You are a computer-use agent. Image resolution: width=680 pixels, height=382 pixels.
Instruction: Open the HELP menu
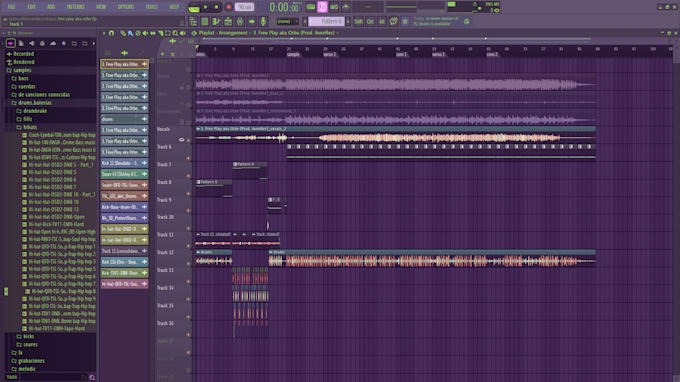(x=174, y=7)
